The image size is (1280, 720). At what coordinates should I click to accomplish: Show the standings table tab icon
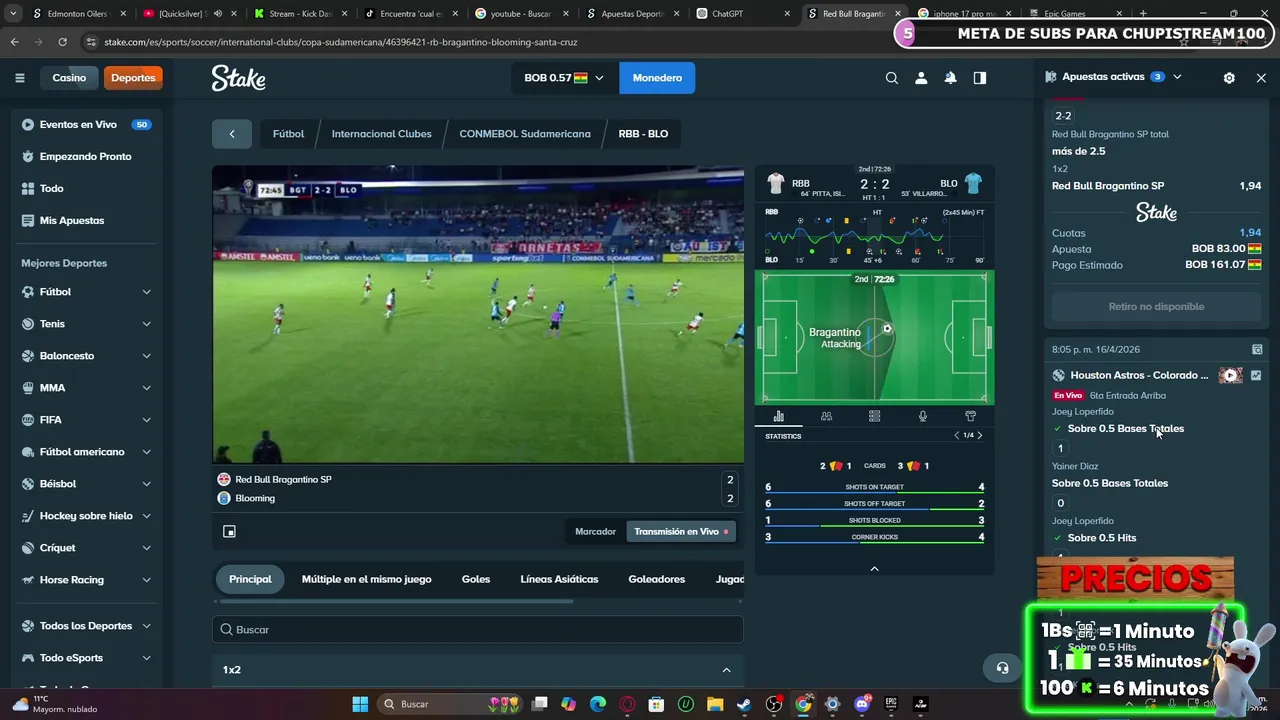(874, 416)
